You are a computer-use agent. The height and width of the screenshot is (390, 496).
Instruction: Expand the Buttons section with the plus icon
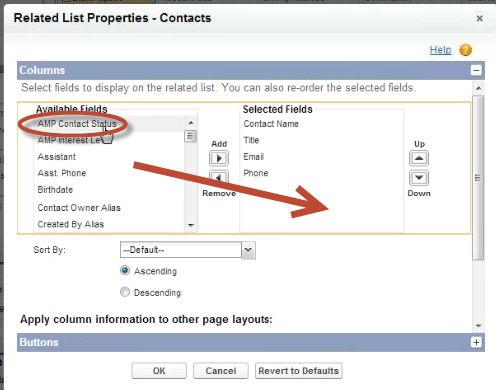click(x=476, y=342)
